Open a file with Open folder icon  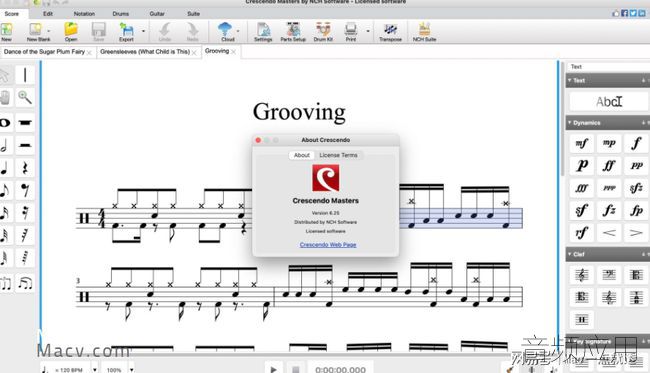click(x=71, y=32)
